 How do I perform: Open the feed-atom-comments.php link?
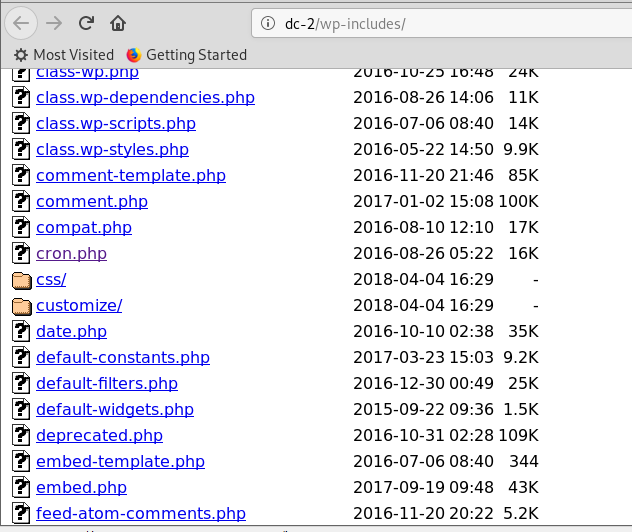[141, 514]
